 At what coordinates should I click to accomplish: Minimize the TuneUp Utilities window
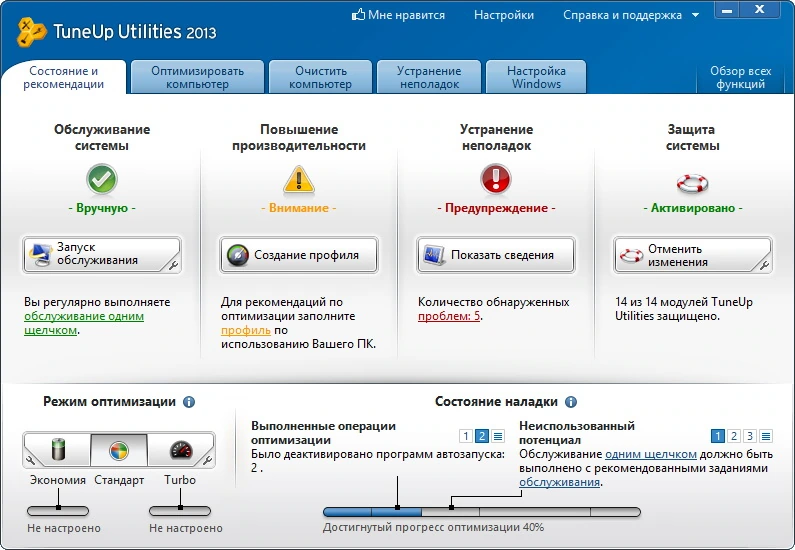click(x=727, y=10)
